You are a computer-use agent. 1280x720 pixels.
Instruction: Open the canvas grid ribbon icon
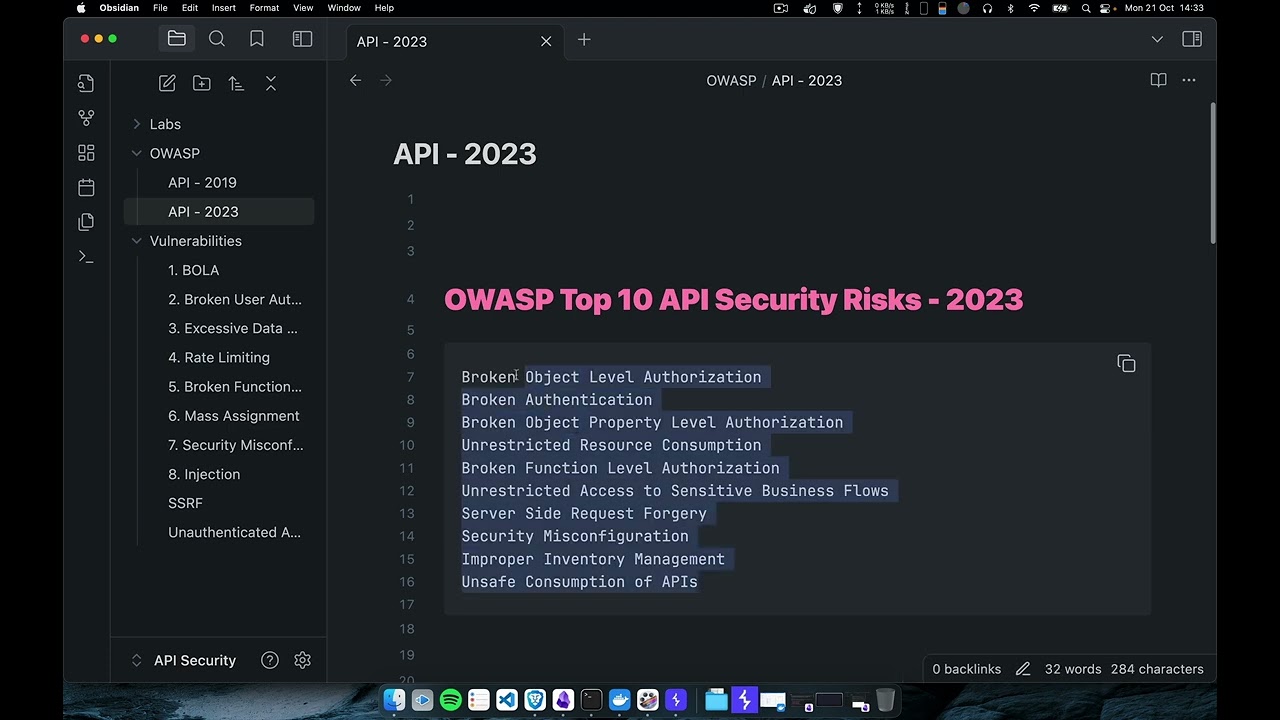86,153
